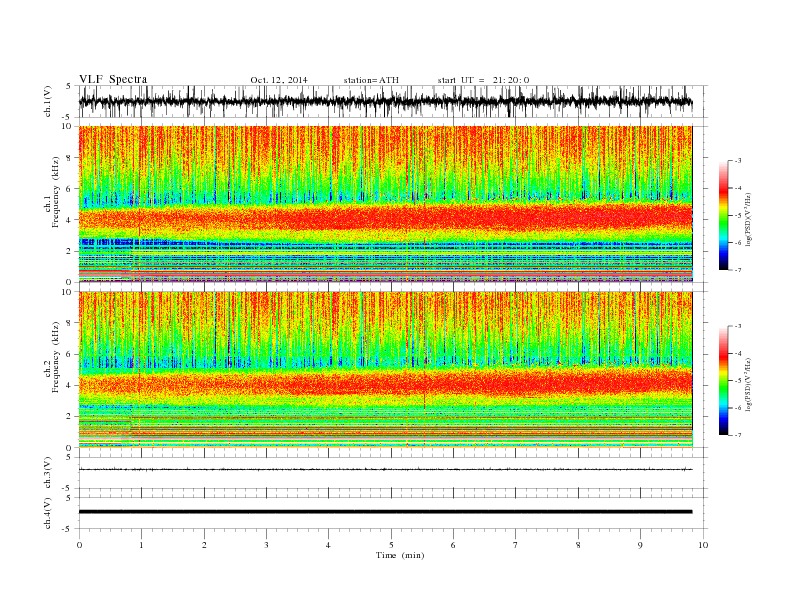Click the '-7' value on lower colorbar
This screenshot has height=612, width=792.
[x=738, y=435]
